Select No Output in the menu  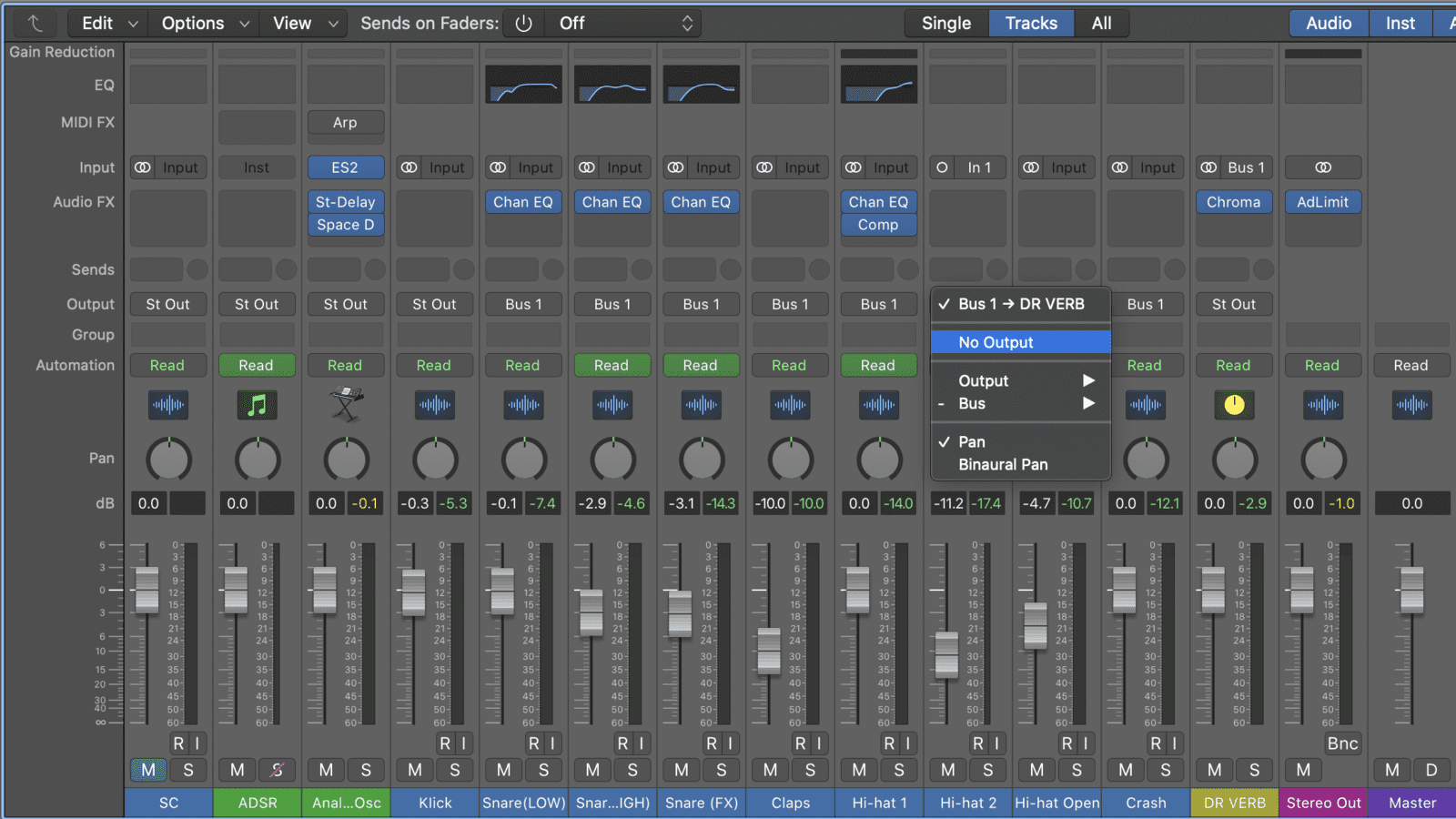(x=1021, y=342)
